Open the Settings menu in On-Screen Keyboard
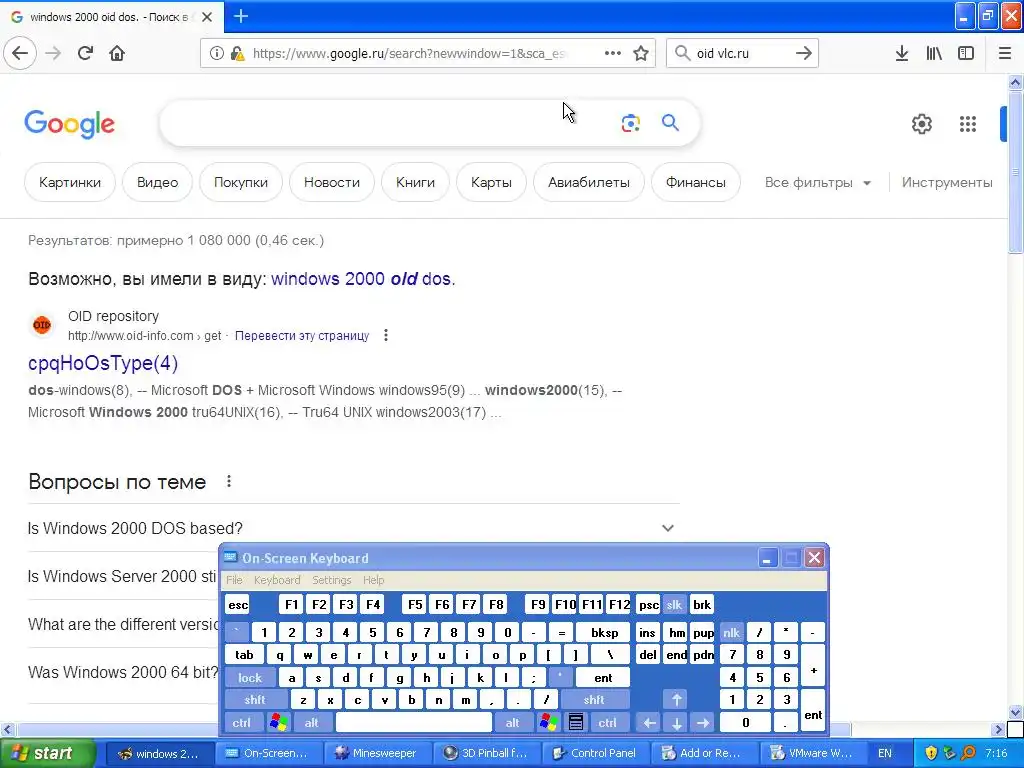Image resolution: width=1024 pixels, height=768 pixels. click(331, 580)
